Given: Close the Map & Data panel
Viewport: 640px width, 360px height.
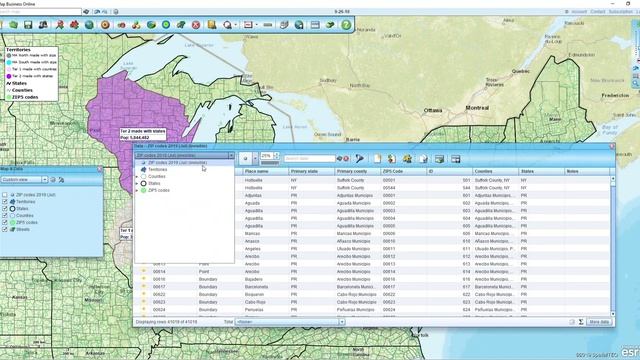Looking at the screenshot, I should (100, 169).
